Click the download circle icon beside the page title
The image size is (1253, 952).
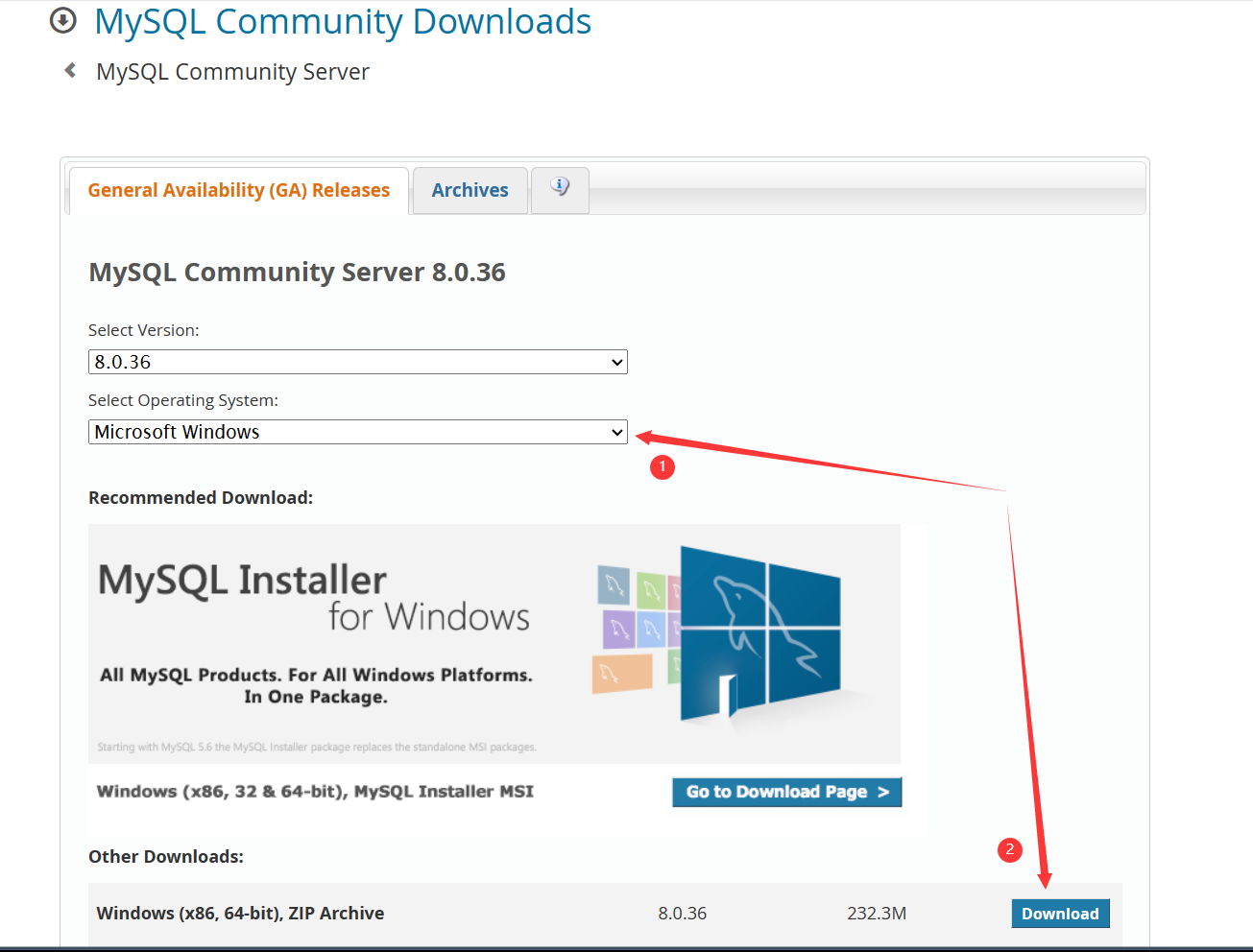pyautogui.click(x=62, y=20)
